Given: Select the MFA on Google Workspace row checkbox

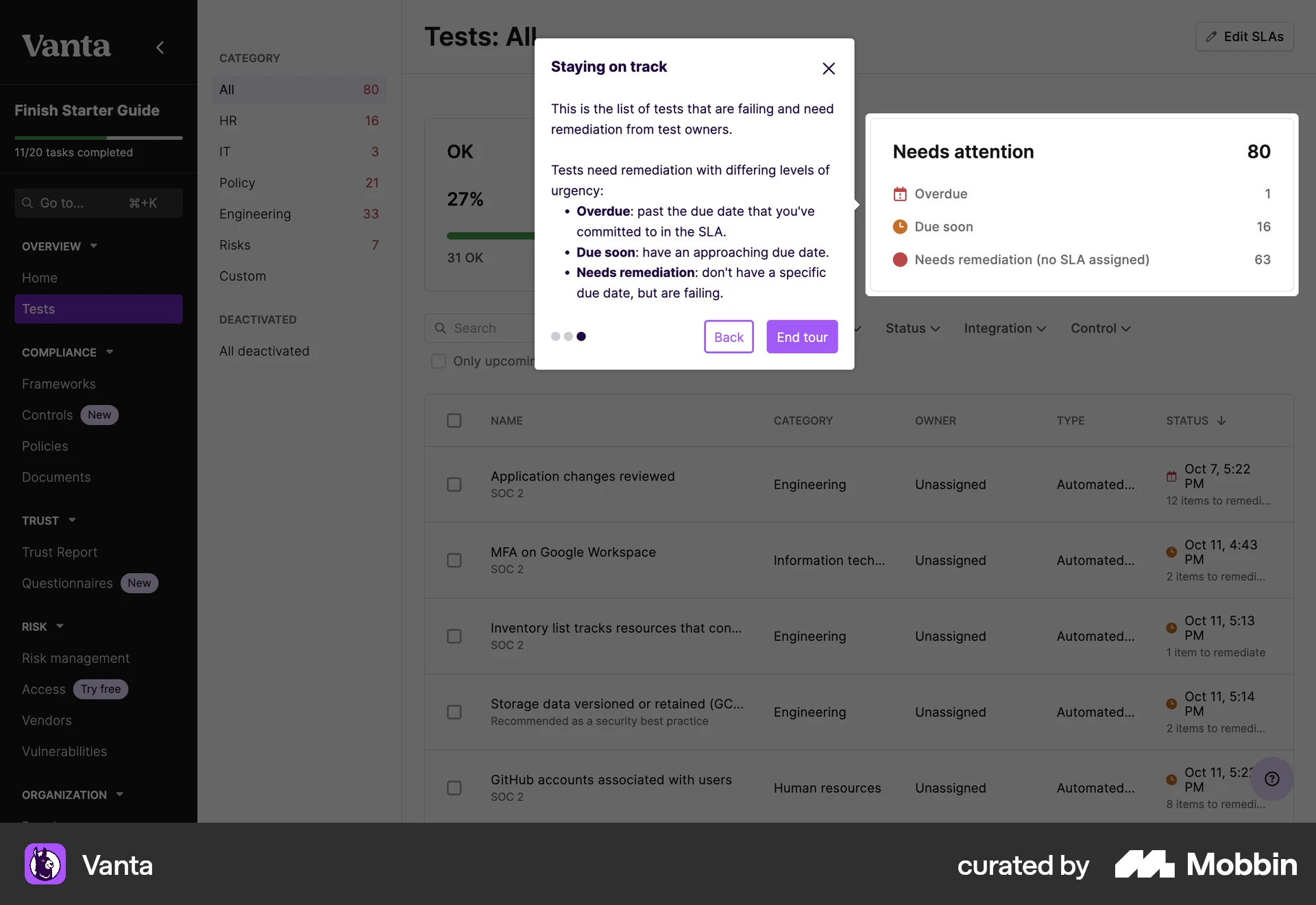Looking at the screenshot, I should tap(454, 560).
